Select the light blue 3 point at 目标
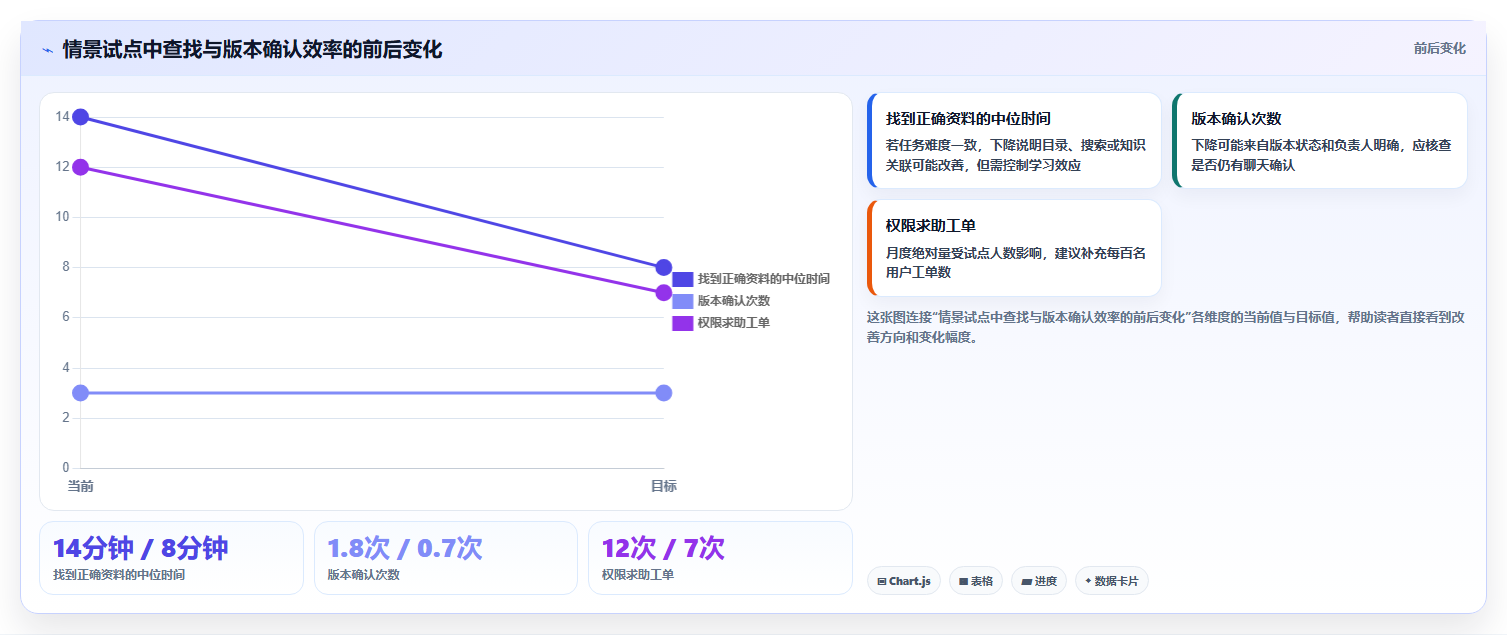The height and width of the screenshot is (635, 1507). click(664, 393)
